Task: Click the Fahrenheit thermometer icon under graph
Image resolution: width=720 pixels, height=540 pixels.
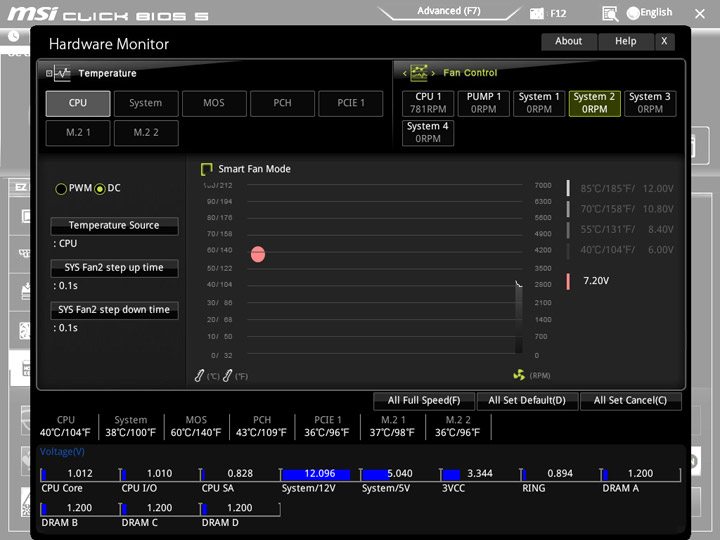Action: click(227, 376)
